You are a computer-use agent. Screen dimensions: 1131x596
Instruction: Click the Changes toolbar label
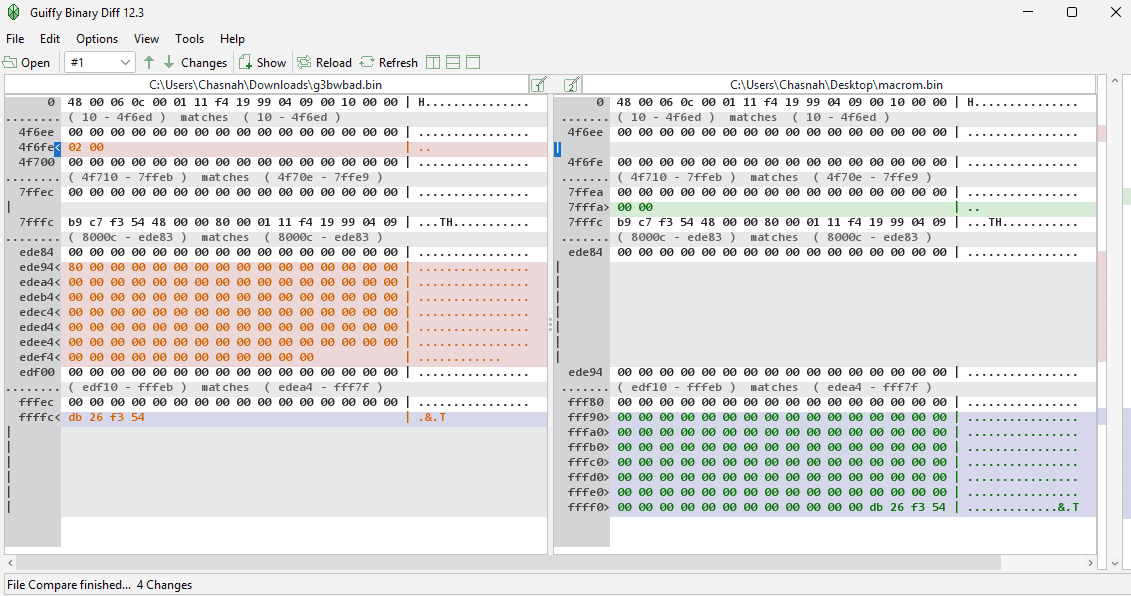click(203, 63)
